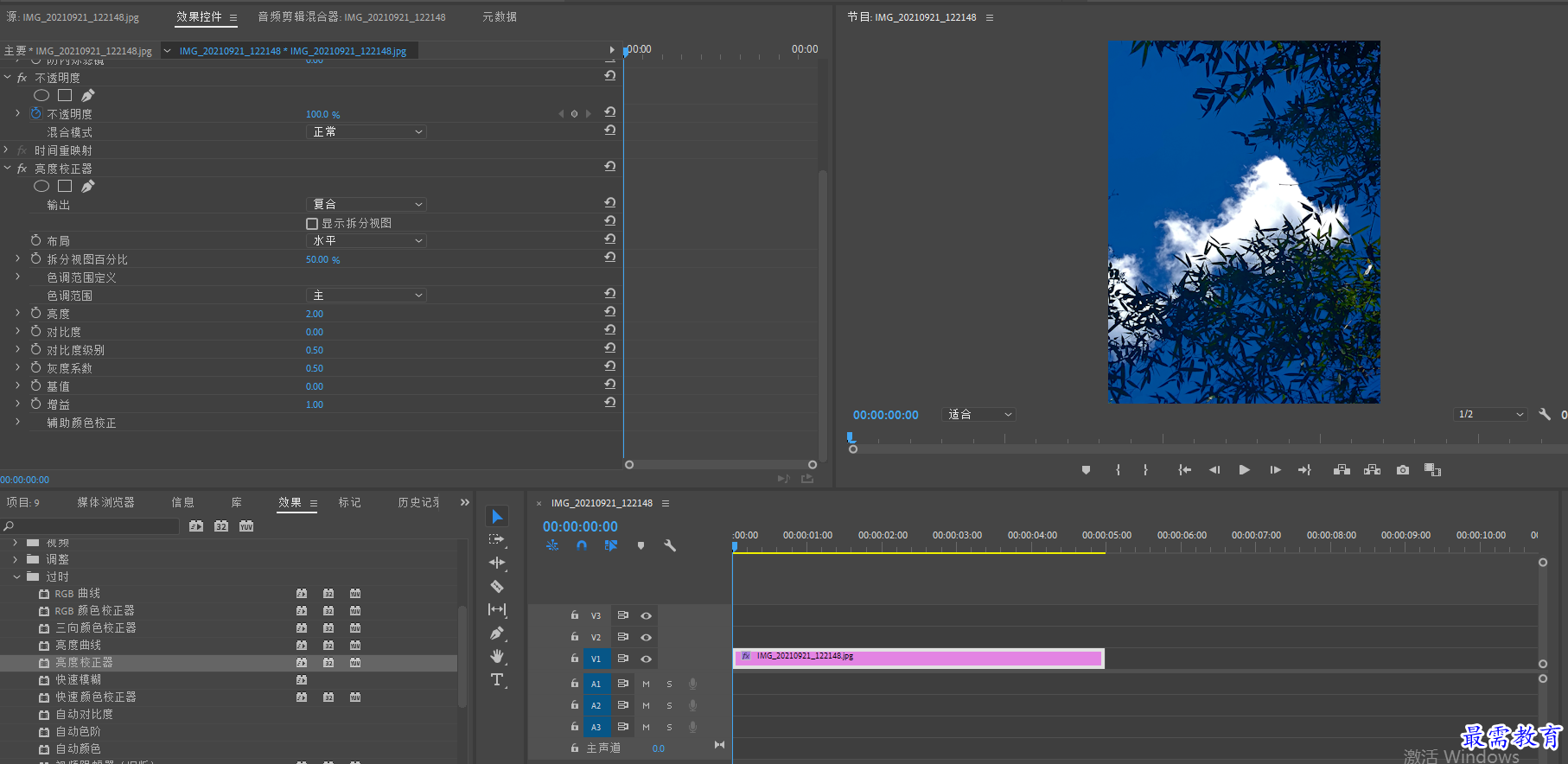The height and width of the screenshot is (764, 1568).
Task: Switch to 元数据 tab
Action: [500, 17]
